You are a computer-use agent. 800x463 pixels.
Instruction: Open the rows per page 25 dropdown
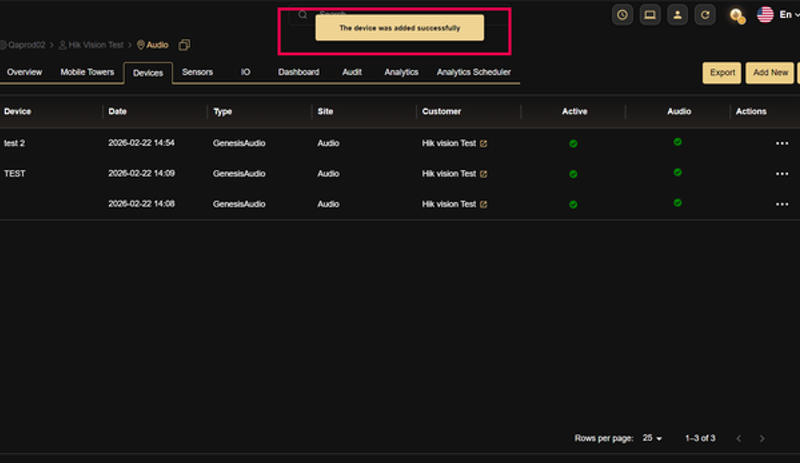(652, 438)
